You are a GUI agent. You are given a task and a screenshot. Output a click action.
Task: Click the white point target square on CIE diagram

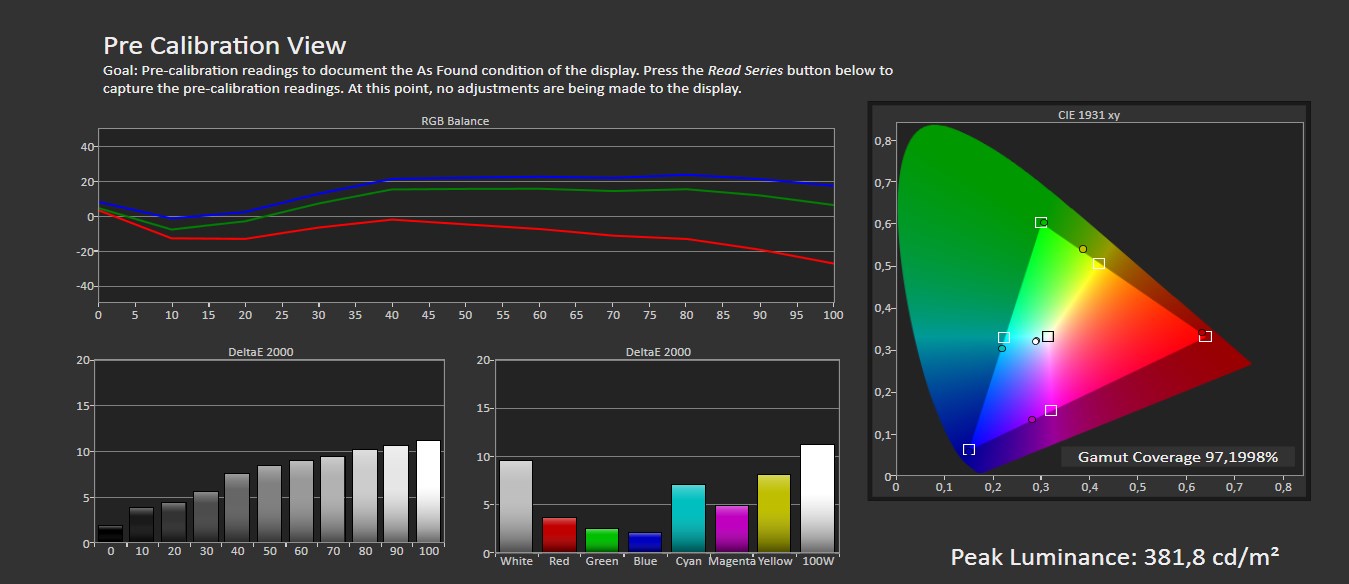click(x=1047, y=336)
